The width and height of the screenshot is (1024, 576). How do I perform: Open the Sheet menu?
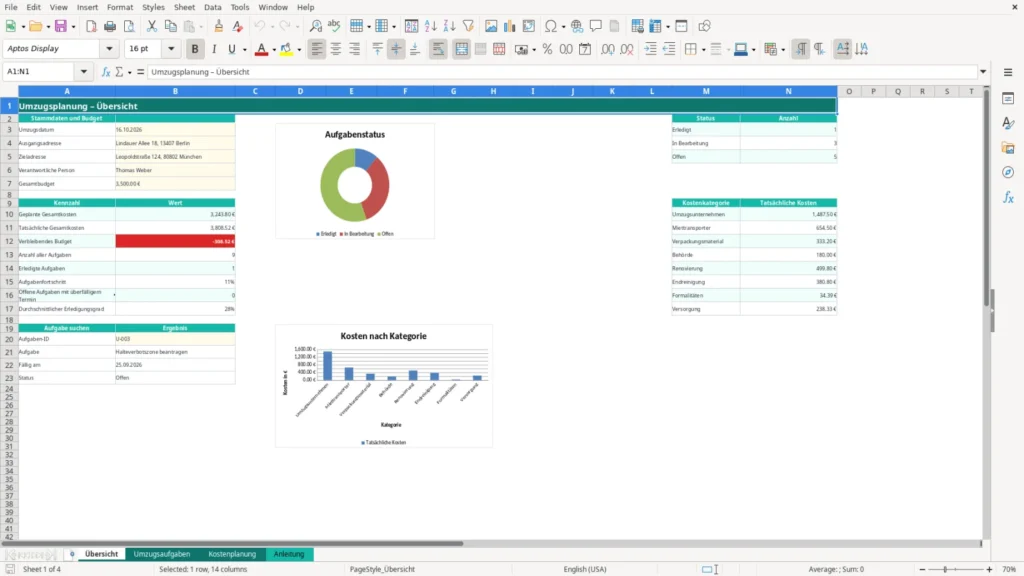pyautogui.click(x=184, y=7)
